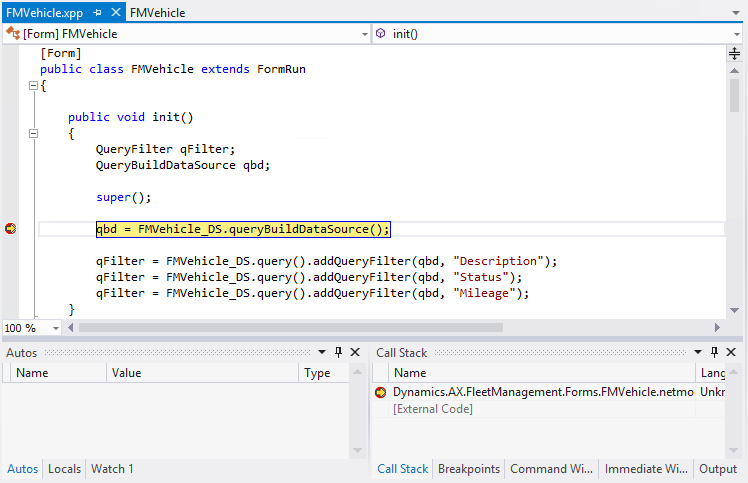Viewport: 748px width, 483px height.
Task: Click the horizontal scrollbar right arrow
Action: [x=716, y=328]
